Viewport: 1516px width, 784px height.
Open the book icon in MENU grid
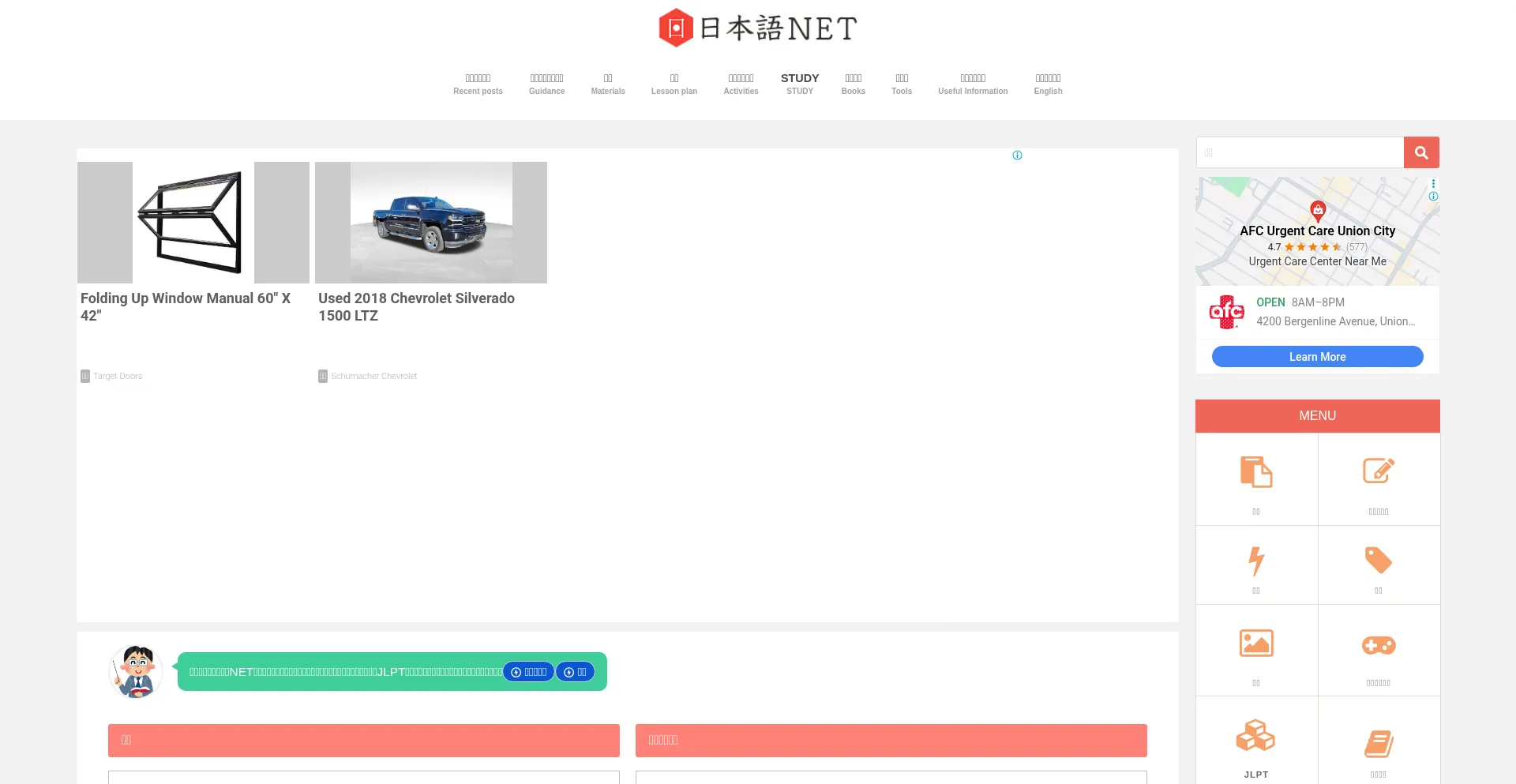[1378, 743]
